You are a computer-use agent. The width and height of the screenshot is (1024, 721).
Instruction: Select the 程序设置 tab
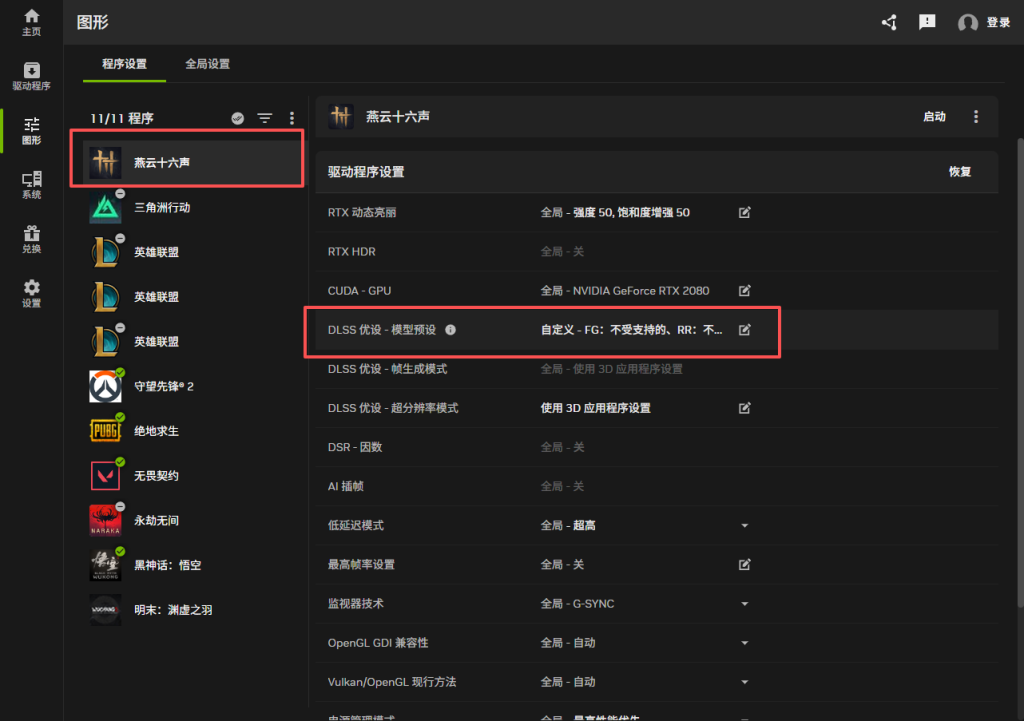coord(124,64)
